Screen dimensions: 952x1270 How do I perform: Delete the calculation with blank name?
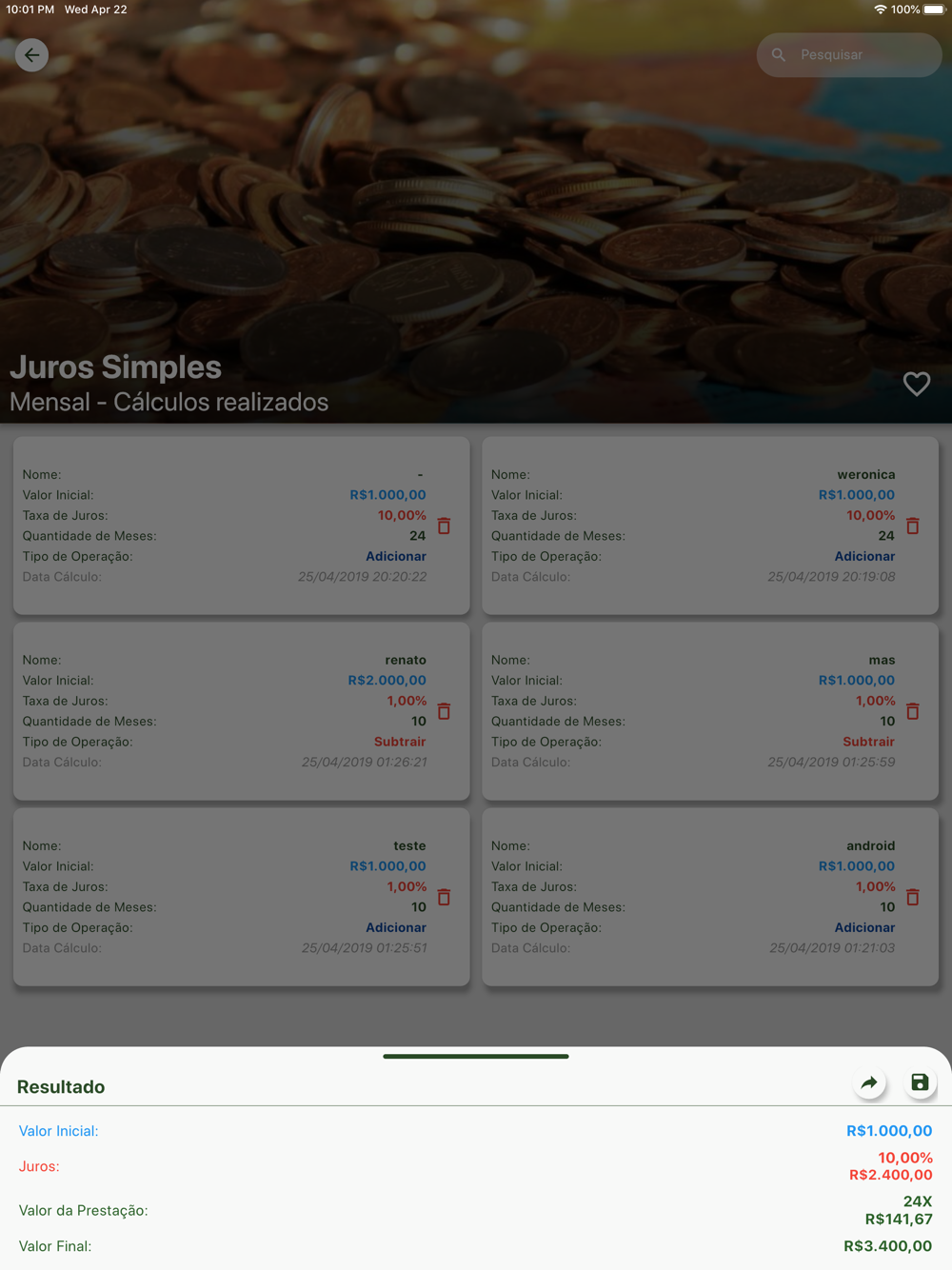point(444,526)
